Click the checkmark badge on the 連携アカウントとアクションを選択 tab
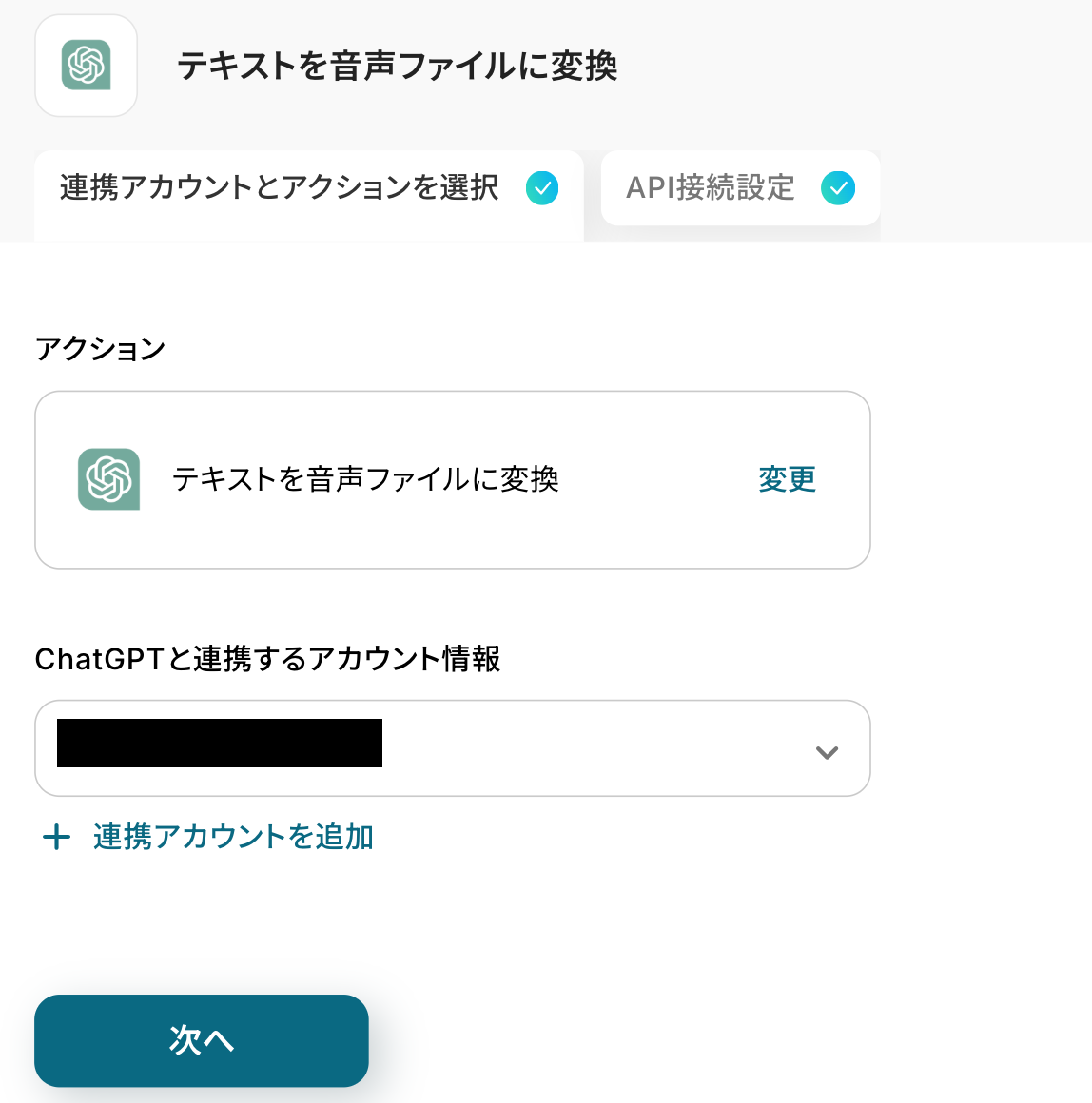The width and height of the screenshot is (1092, 1103). 542,188
